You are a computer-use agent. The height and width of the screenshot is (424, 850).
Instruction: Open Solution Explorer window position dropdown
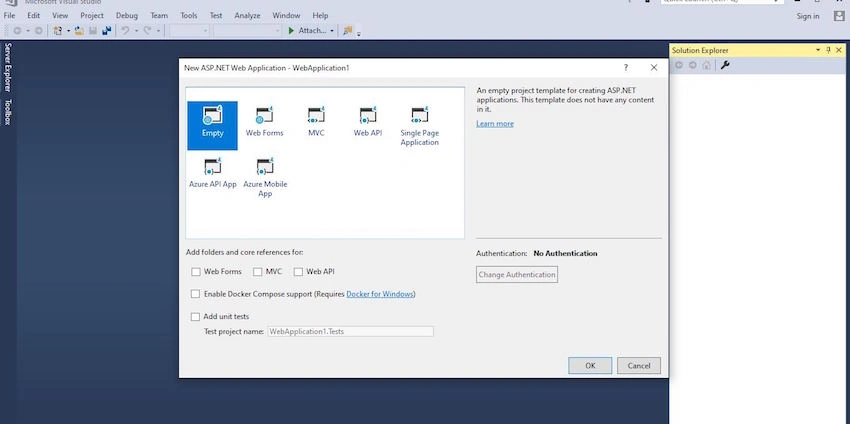tap(818, 50)
